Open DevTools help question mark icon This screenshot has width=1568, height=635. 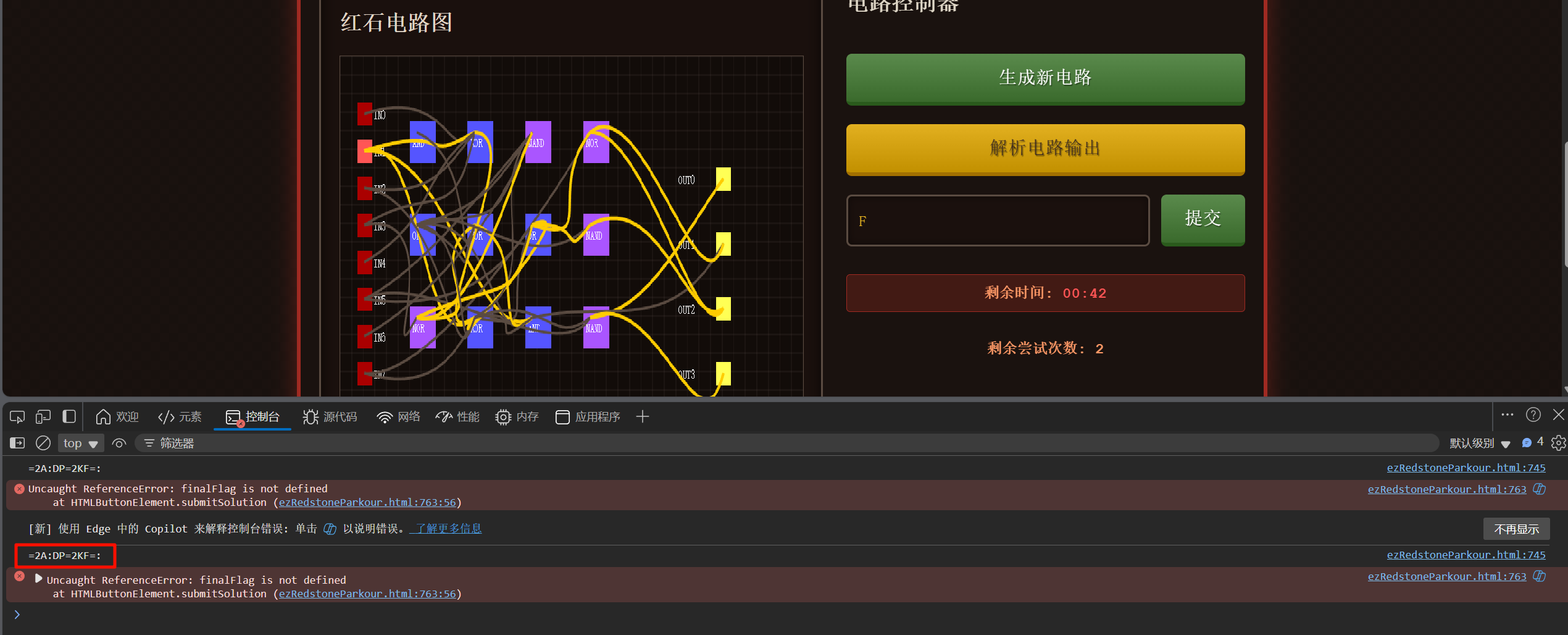(x=1533, y=415)
